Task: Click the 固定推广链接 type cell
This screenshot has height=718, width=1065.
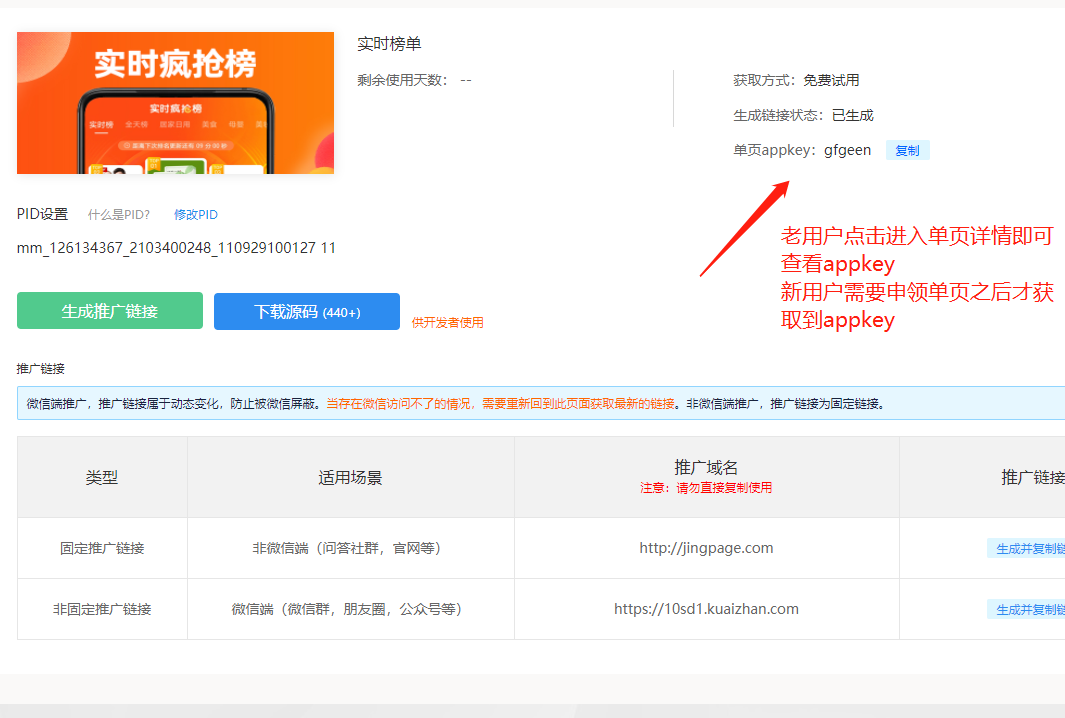Action: point(102,548)
